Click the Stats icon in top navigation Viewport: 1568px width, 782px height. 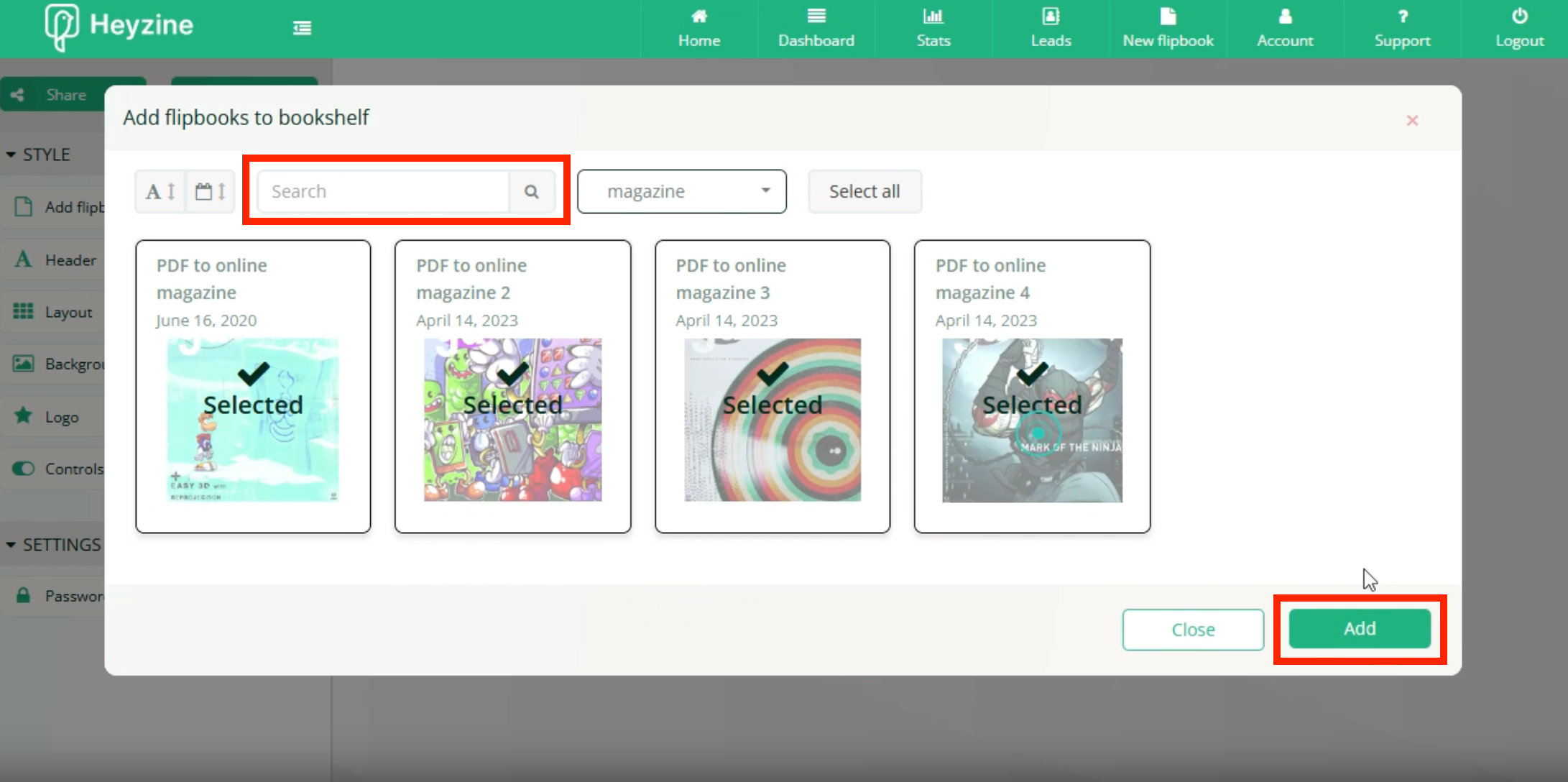[933, 29]
